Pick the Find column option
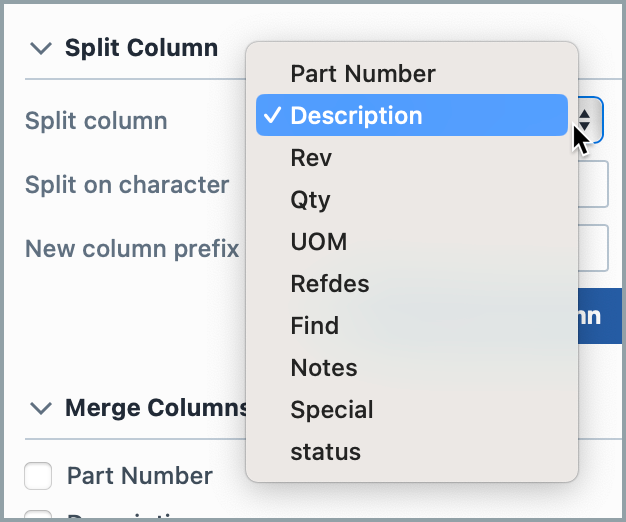Screen dimensions: 626x522 click(412, 326)
